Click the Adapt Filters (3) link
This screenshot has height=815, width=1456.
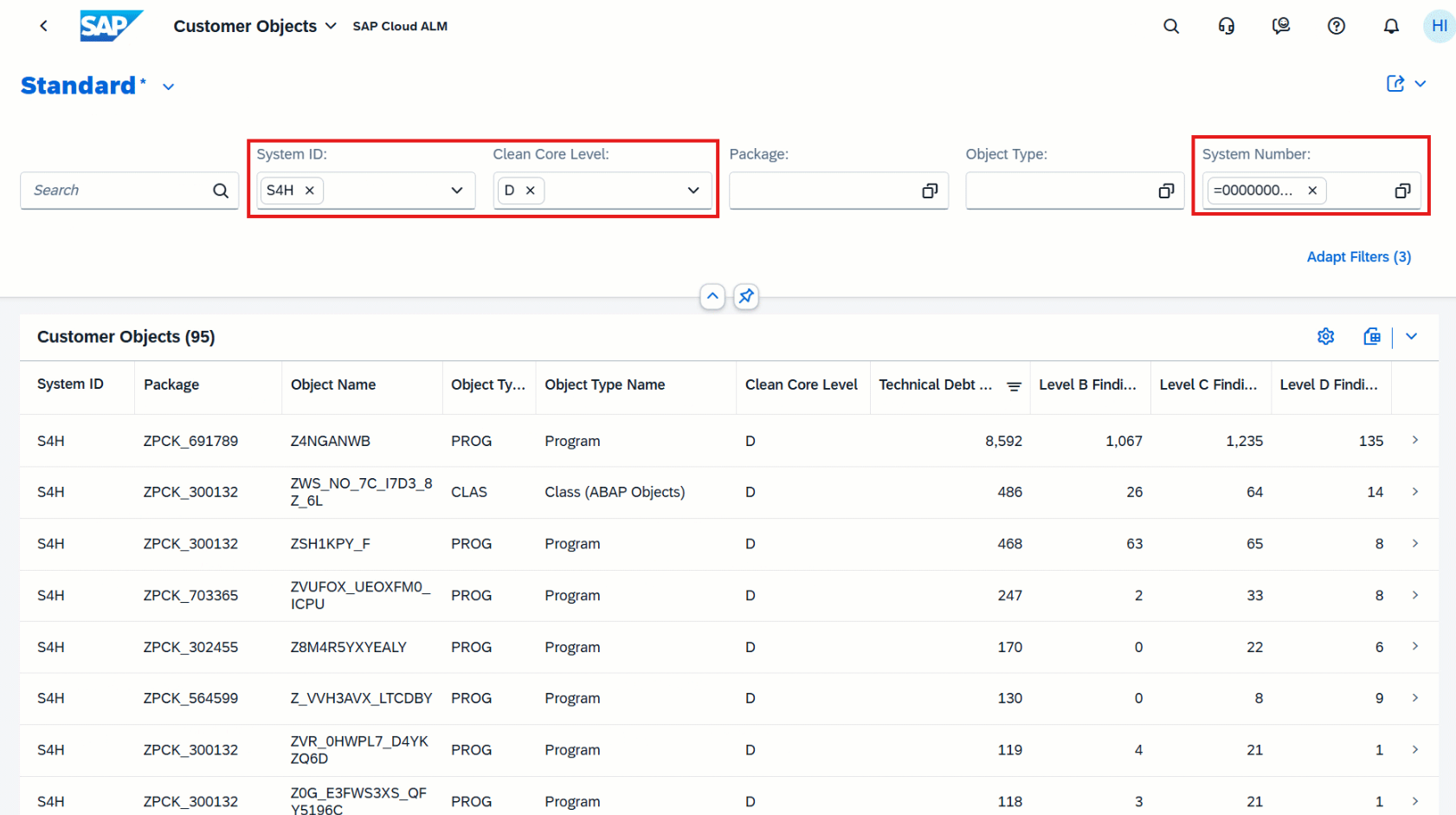(1358, 257)
